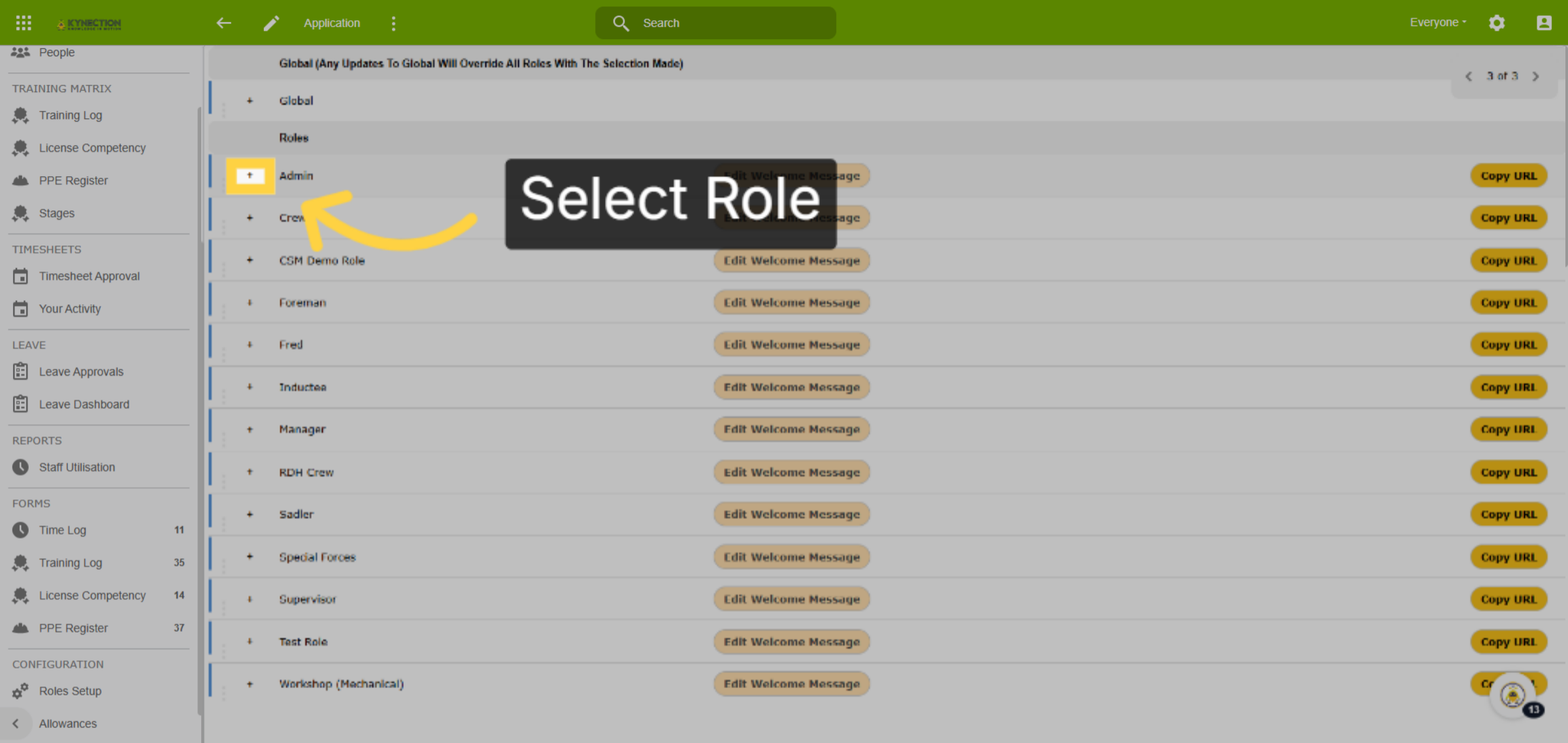
Task: Expand the CSM Demo Role row
Action: [x=250, y=261]
